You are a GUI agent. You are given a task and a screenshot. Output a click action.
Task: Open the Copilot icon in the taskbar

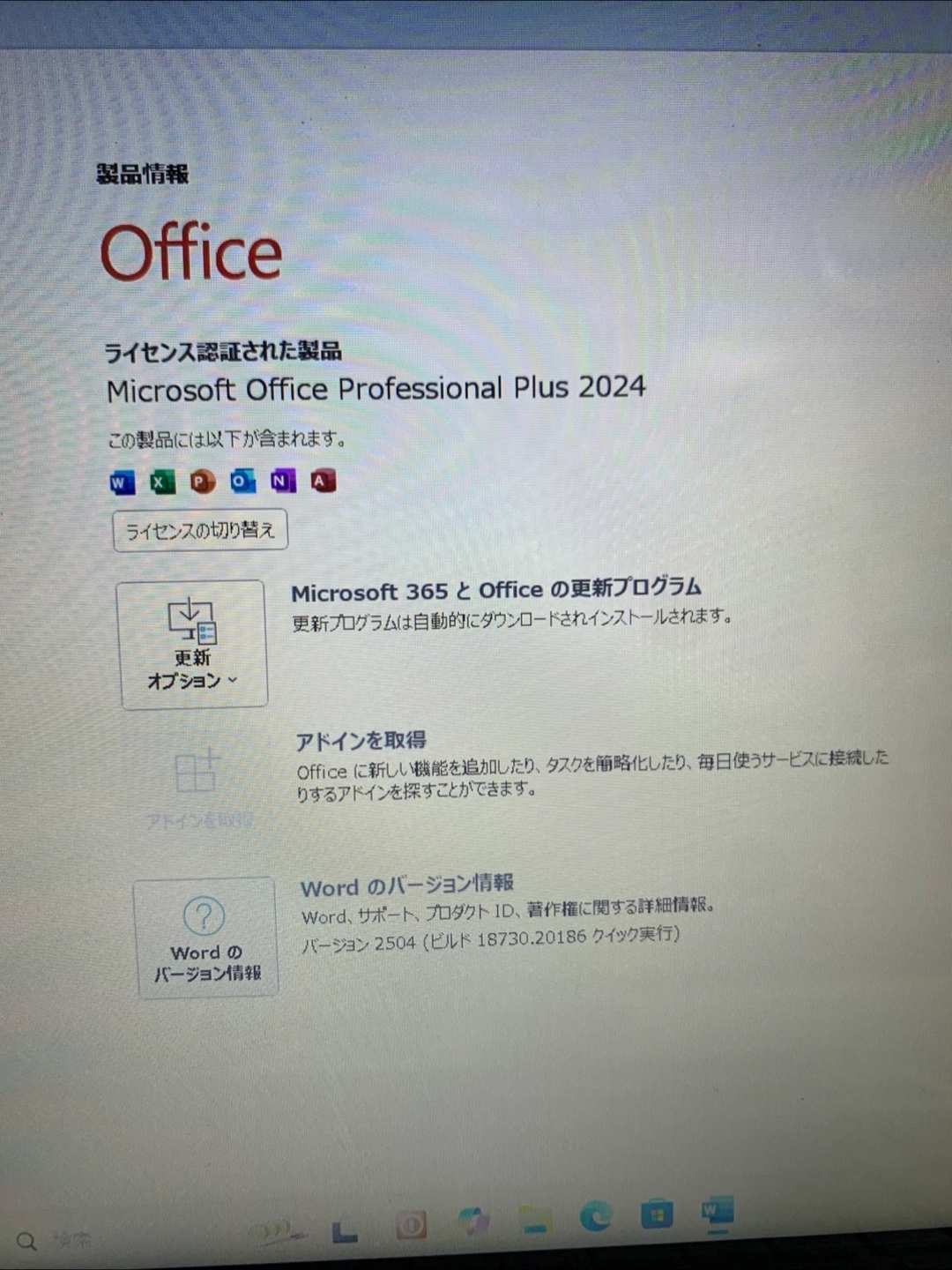(473, 1221)
